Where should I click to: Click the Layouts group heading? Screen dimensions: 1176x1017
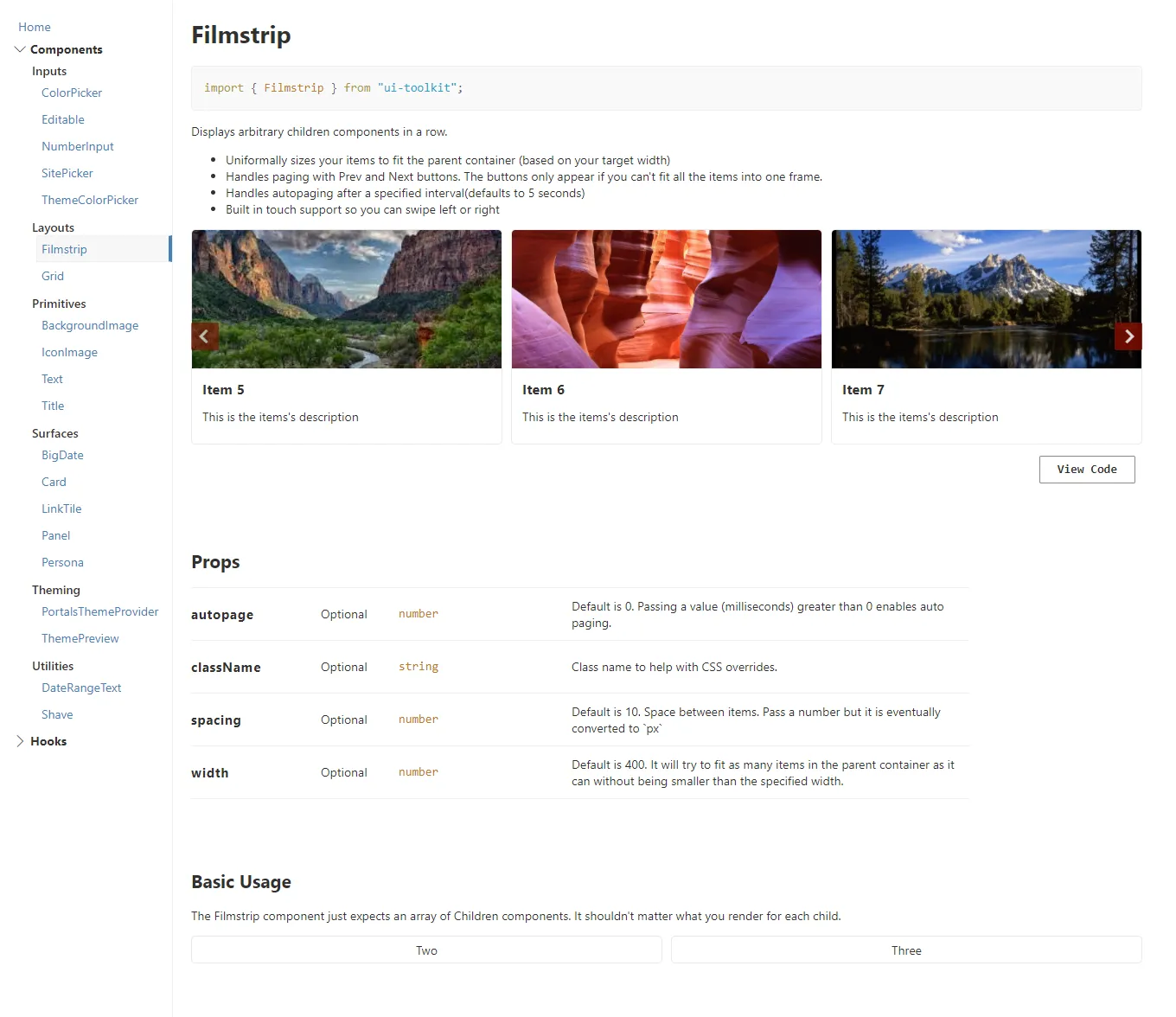(53, 227)
